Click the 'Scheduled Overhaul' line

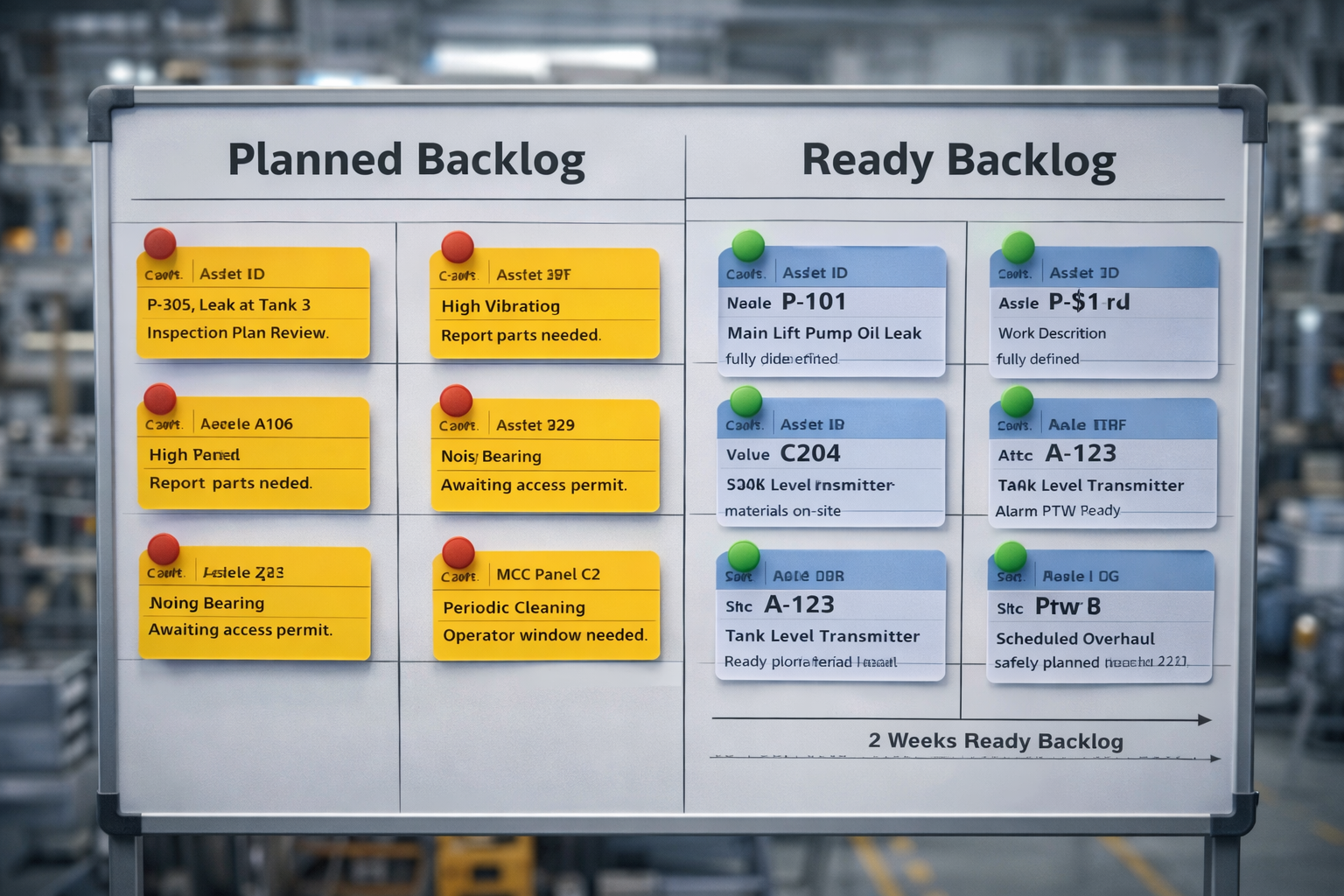[1075, 639]
